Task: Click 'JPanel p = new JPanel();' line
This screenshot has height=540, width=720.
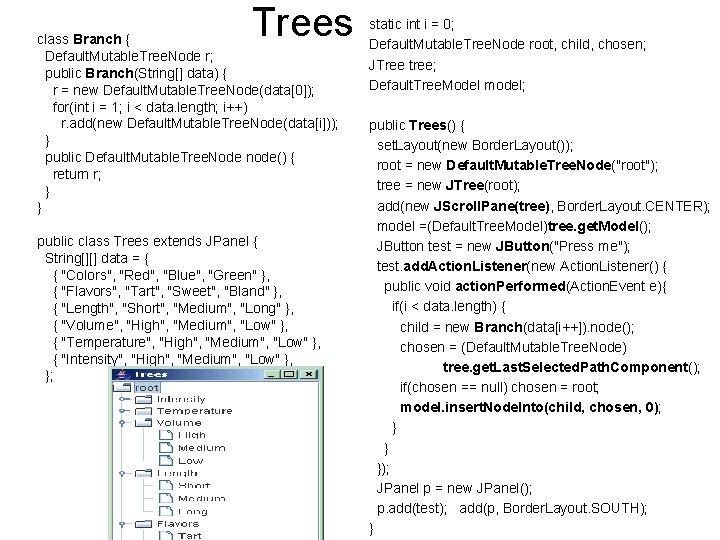Action: tap(454, 488)
